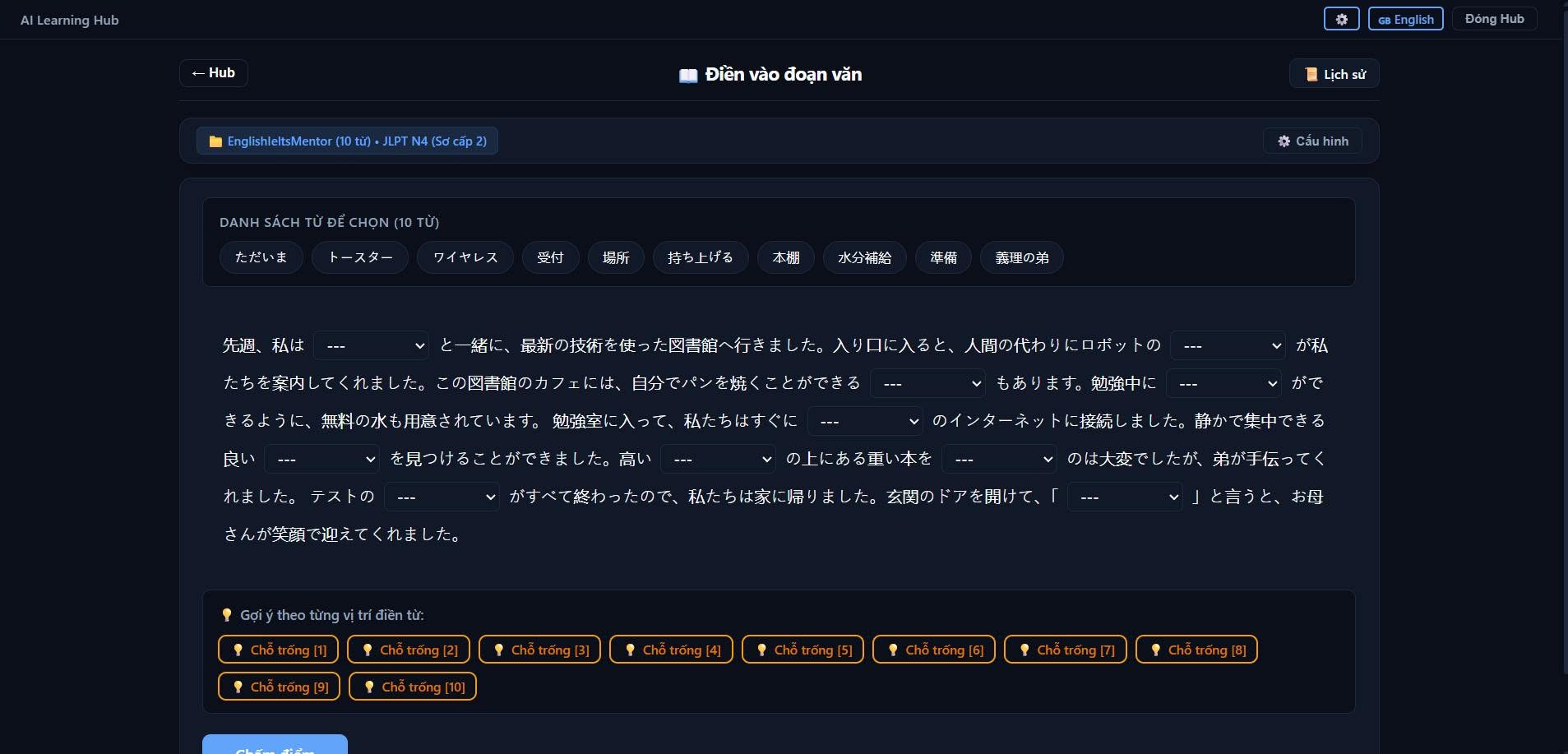Select the word chip 義理の弟

point(1021,257)
